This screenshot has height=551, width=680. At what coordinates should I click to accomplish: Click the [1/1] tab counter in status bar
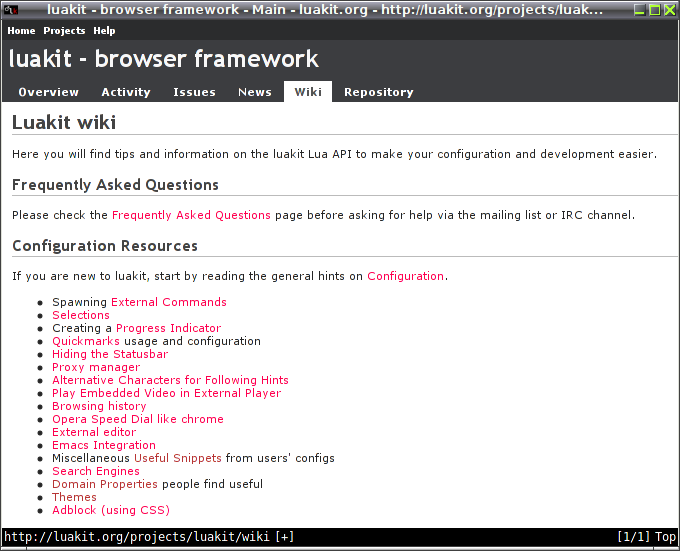point(633,537)
